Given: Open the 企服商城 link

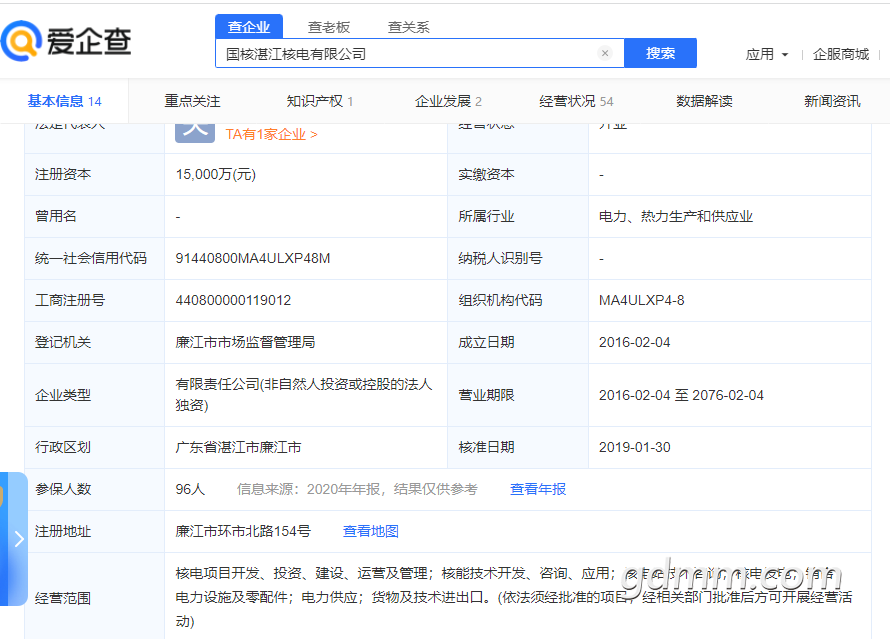Looking at the screenshot, I should click(x=841, y=54).
